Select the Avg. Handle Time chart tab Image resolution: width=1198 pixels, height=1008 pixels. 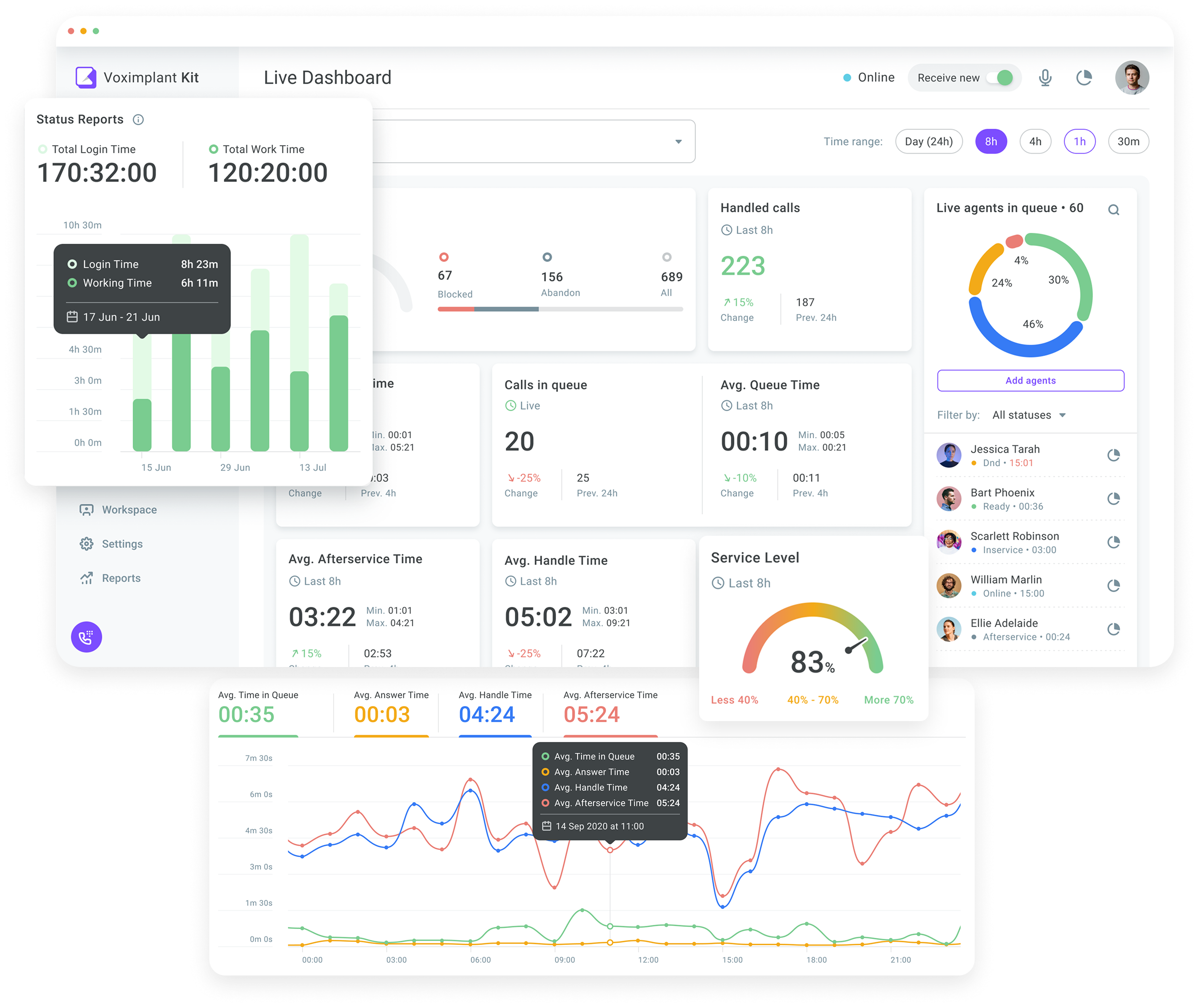coord(495,713)
